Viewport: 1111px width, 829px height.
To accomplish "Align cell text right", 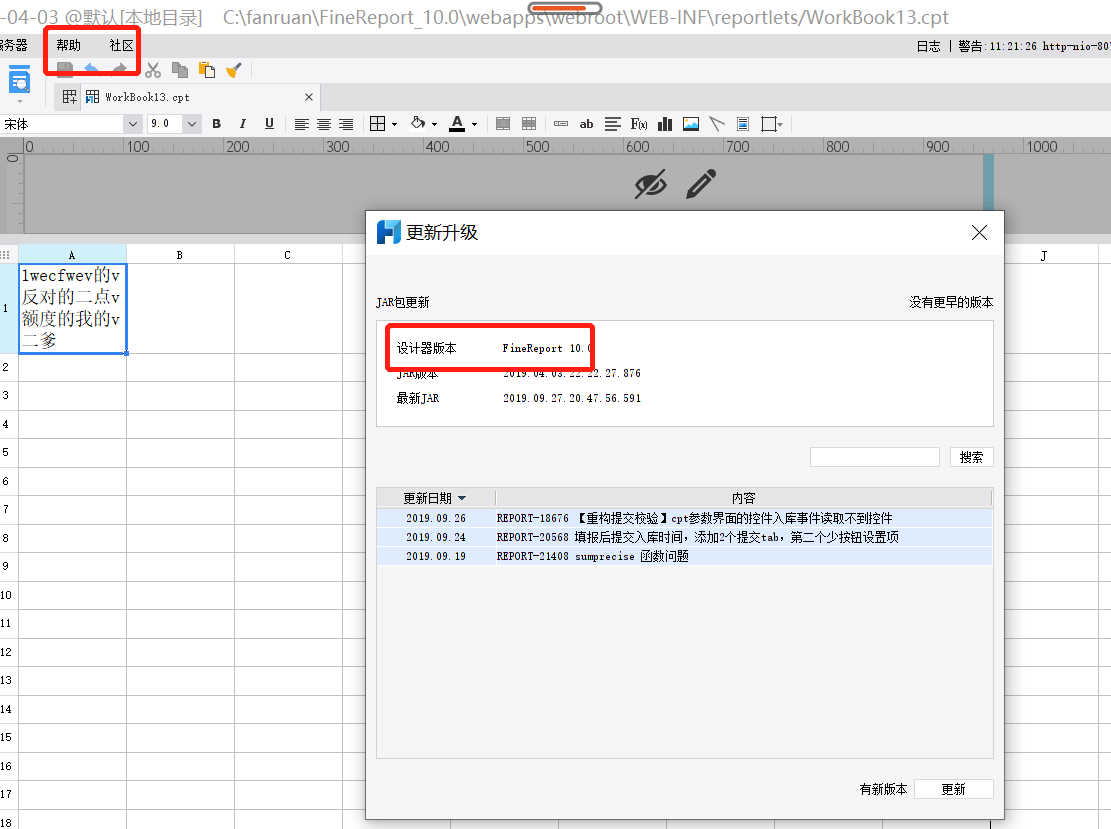I will [x=346, y=125].
